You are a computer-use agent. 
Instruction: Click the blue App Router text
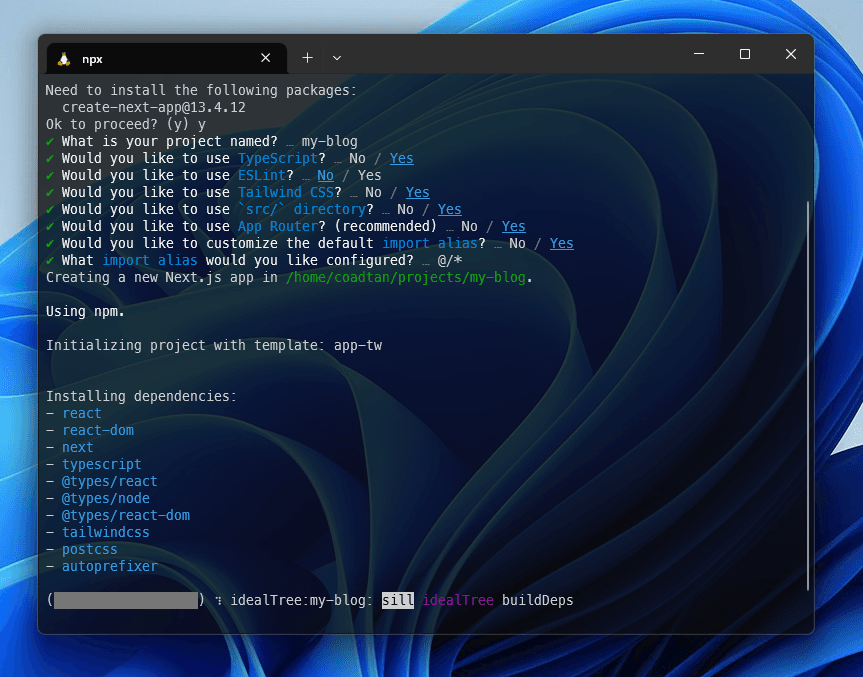pyautogui.click(x=277, y=227)
